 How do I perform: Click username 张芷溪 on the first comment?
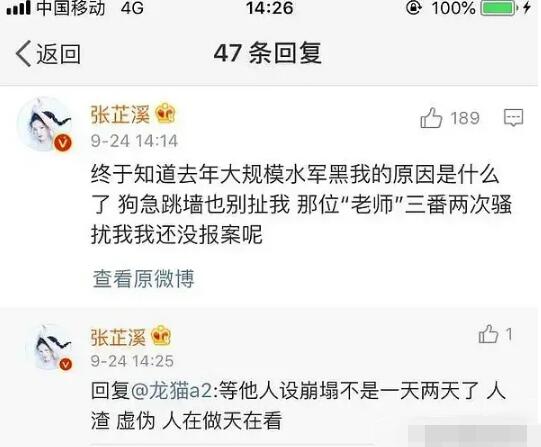[120, 115]
